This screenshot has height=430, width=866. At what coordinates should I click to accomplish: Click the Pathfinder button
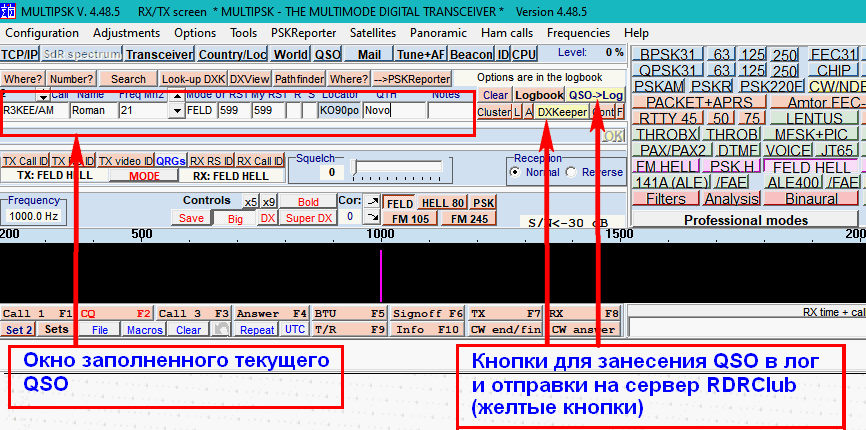pyautogui.click(x=299, y=78)
